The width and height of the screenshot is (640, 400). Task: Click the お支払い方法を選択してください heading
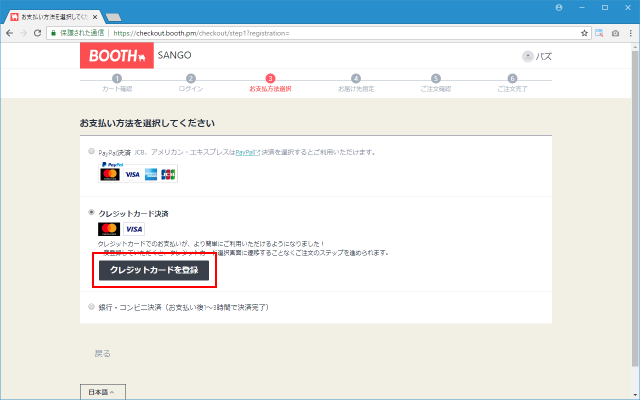147,123
